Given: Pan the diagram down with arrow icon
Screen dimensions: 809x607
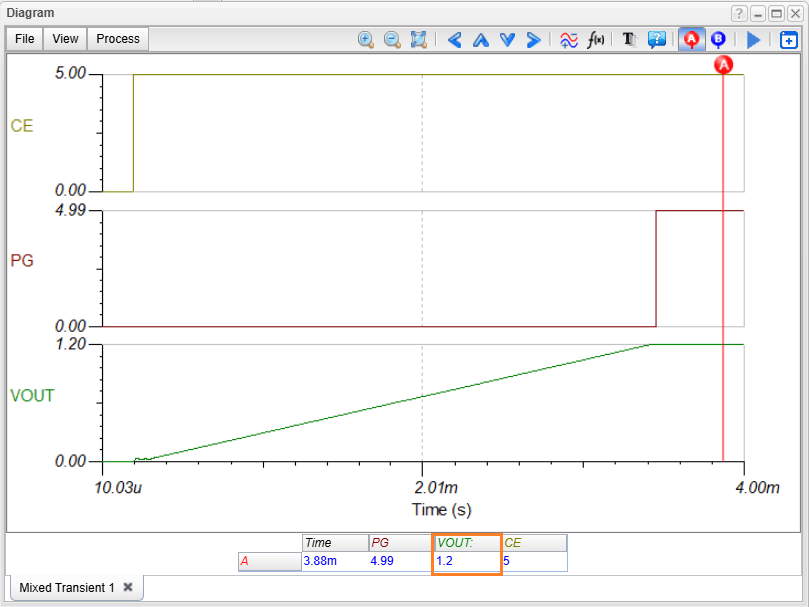Looking at the screenshot, I should pos(507,40).
